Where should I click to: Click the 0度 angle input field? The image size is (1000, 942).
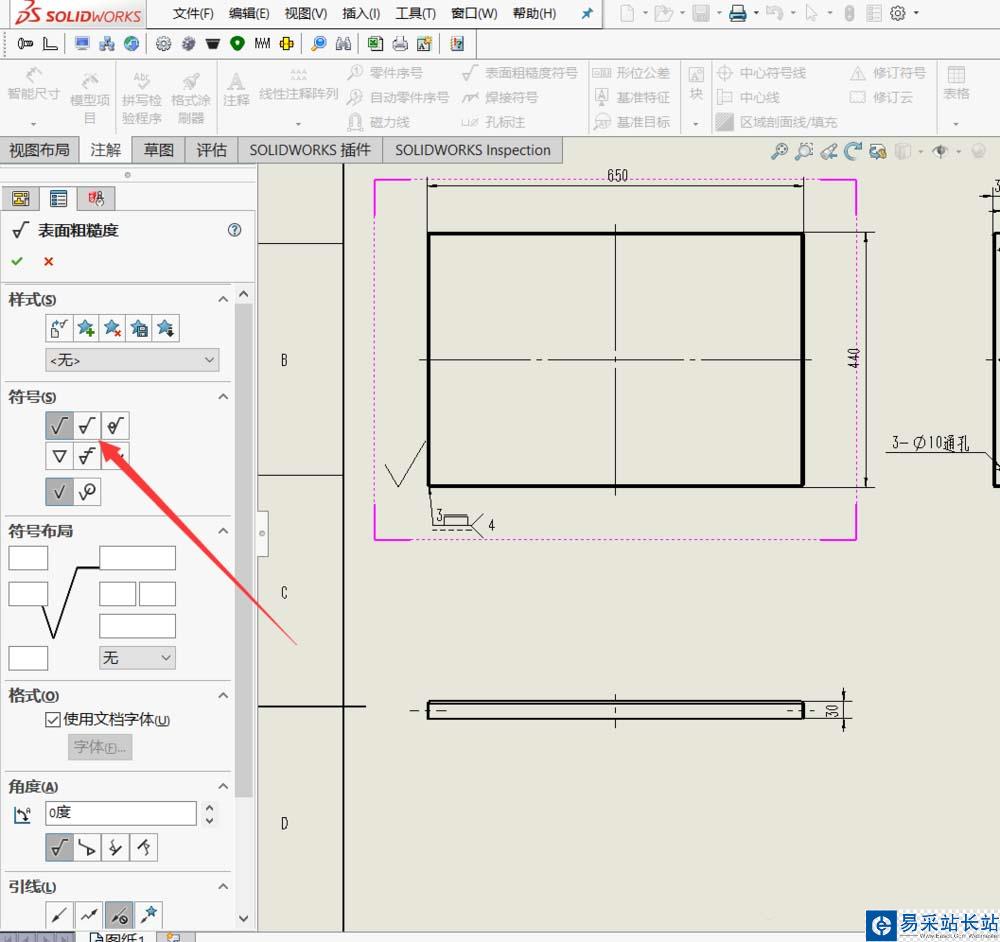[121, 813]
